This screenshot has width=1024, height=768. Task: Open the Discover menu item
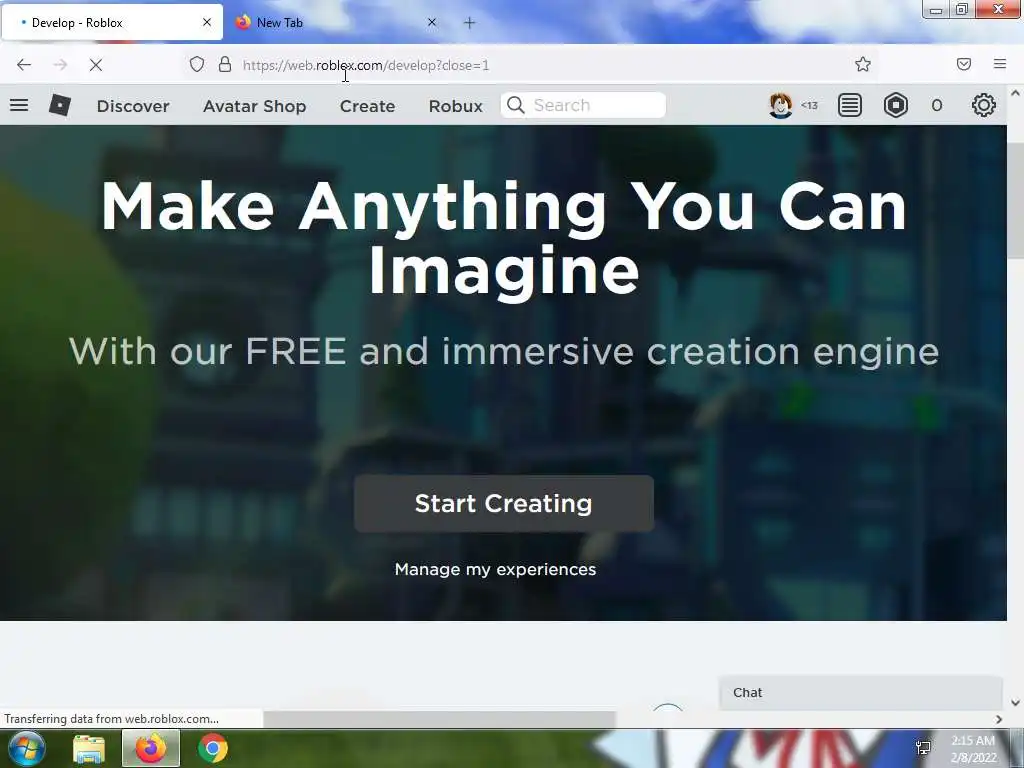(x=133, y=106)
